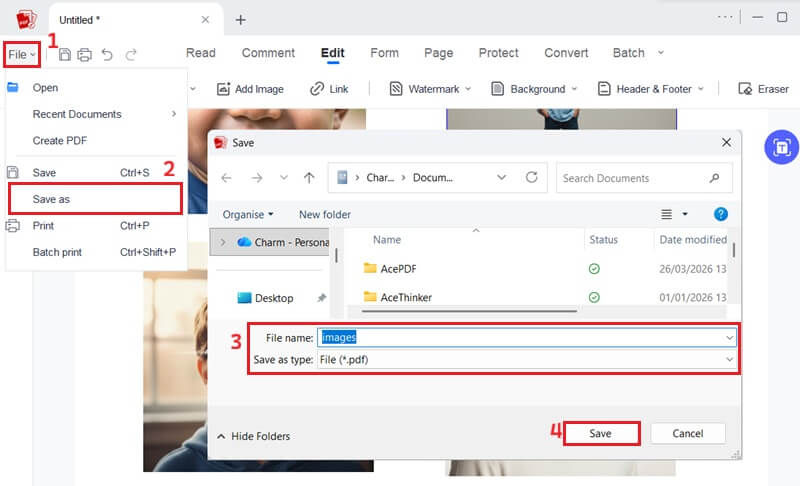This screenshot has width=800, height=486.
Task: Click the refresh icon in Save dialog
Action: click(x=532, y=177)
